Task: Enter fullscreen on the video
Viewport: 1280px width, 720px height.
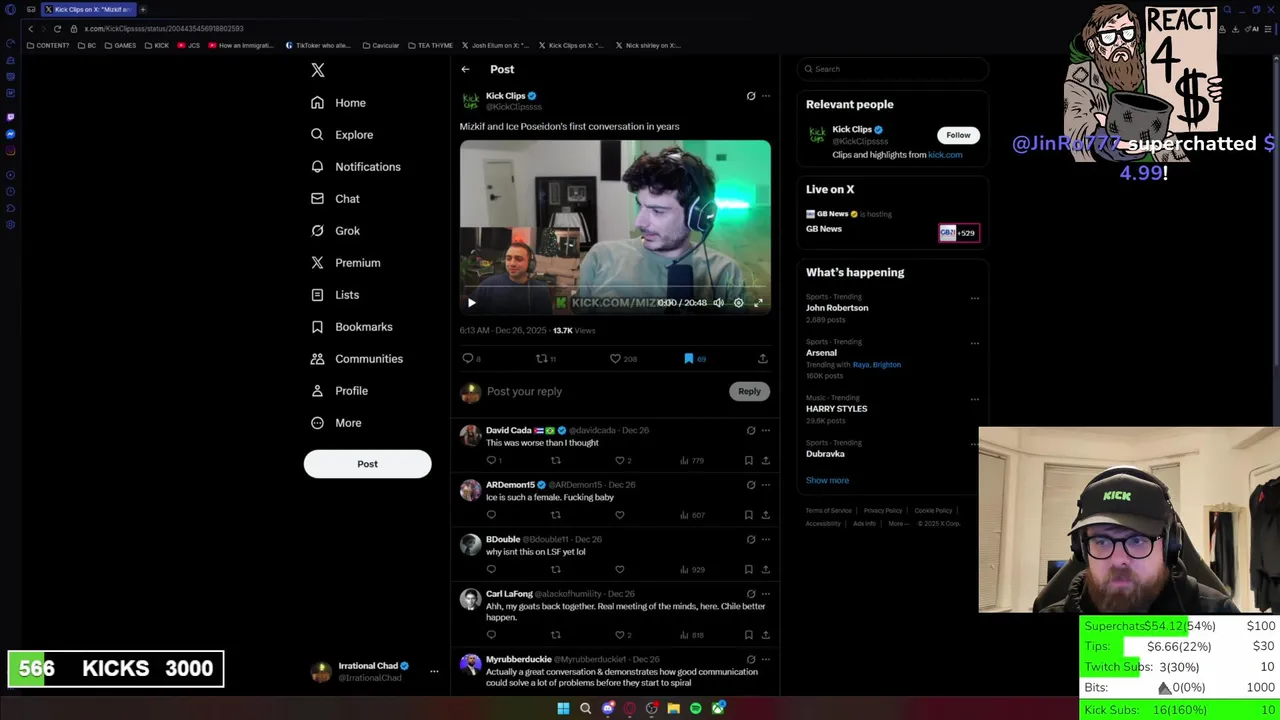Action: [758, 303]
